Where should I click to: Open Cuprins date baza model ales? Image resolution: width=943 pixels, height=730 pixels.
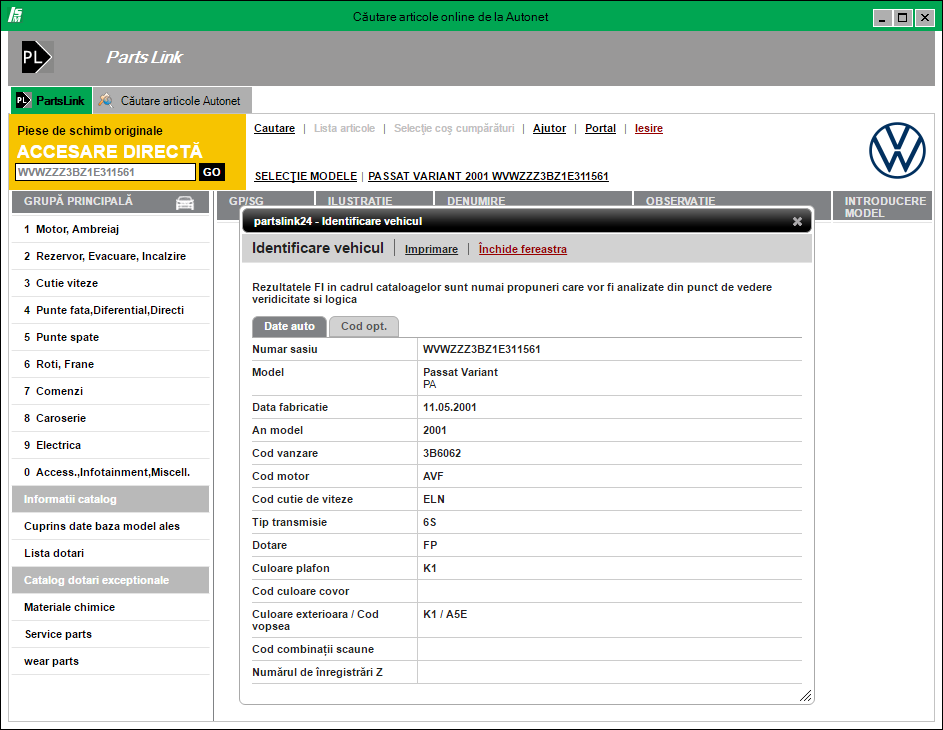click(x=111, y=526)
